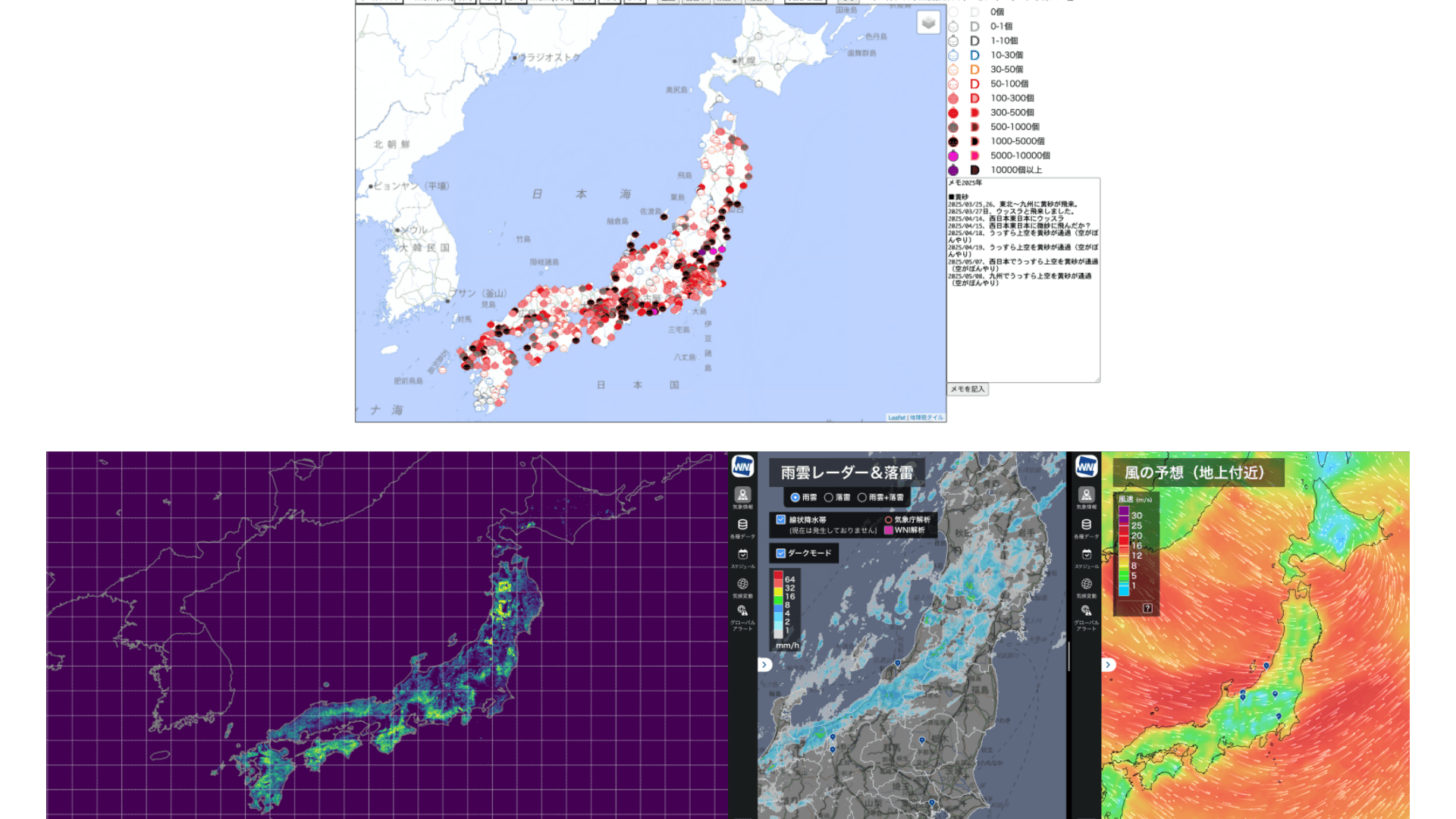Select the 雨雲+落雷 radio option

pos(862,497)
